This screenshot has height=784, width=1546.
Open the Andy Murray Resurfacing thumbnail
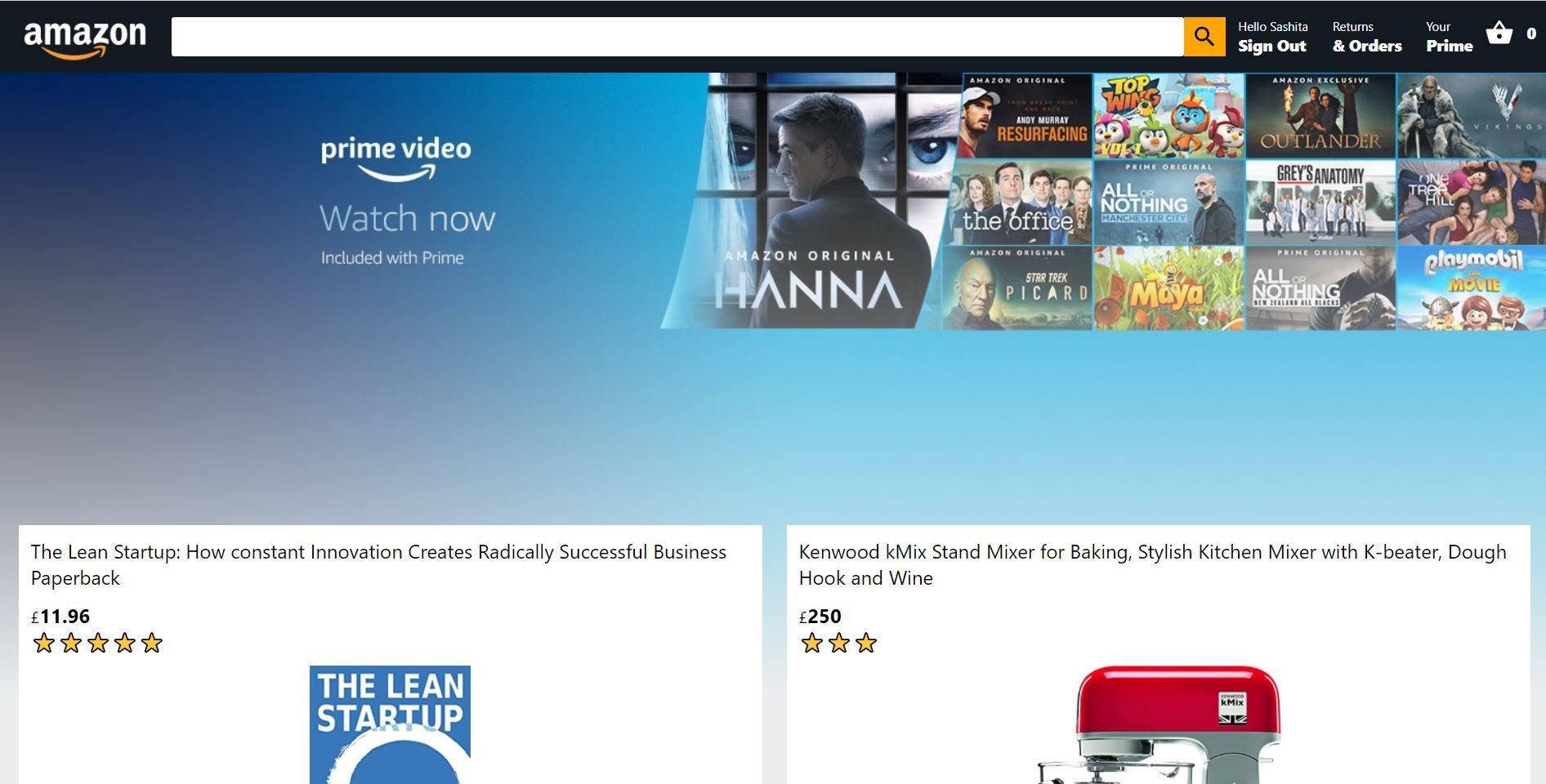(1026, 116)
